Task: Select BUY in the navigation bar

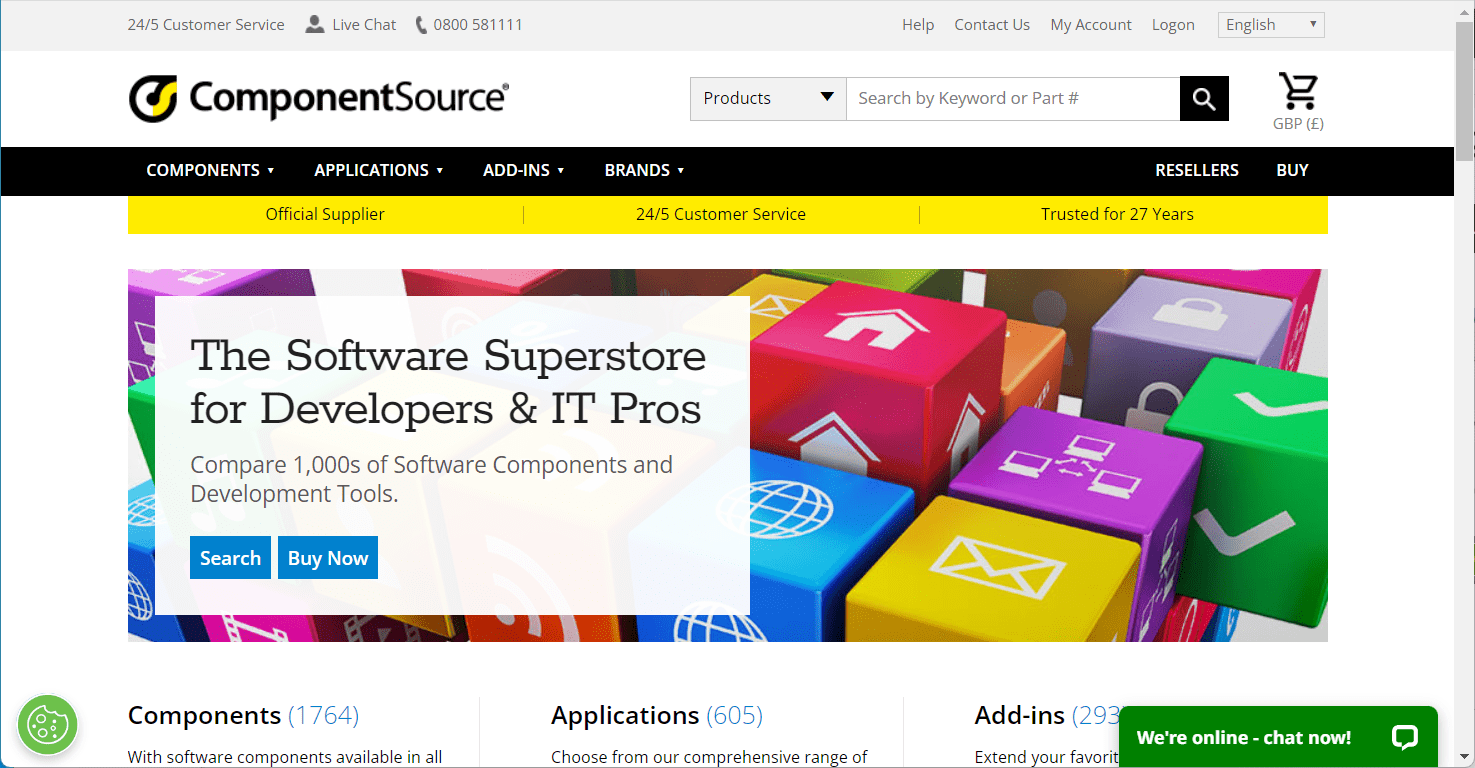Action: click(1292, 170)
